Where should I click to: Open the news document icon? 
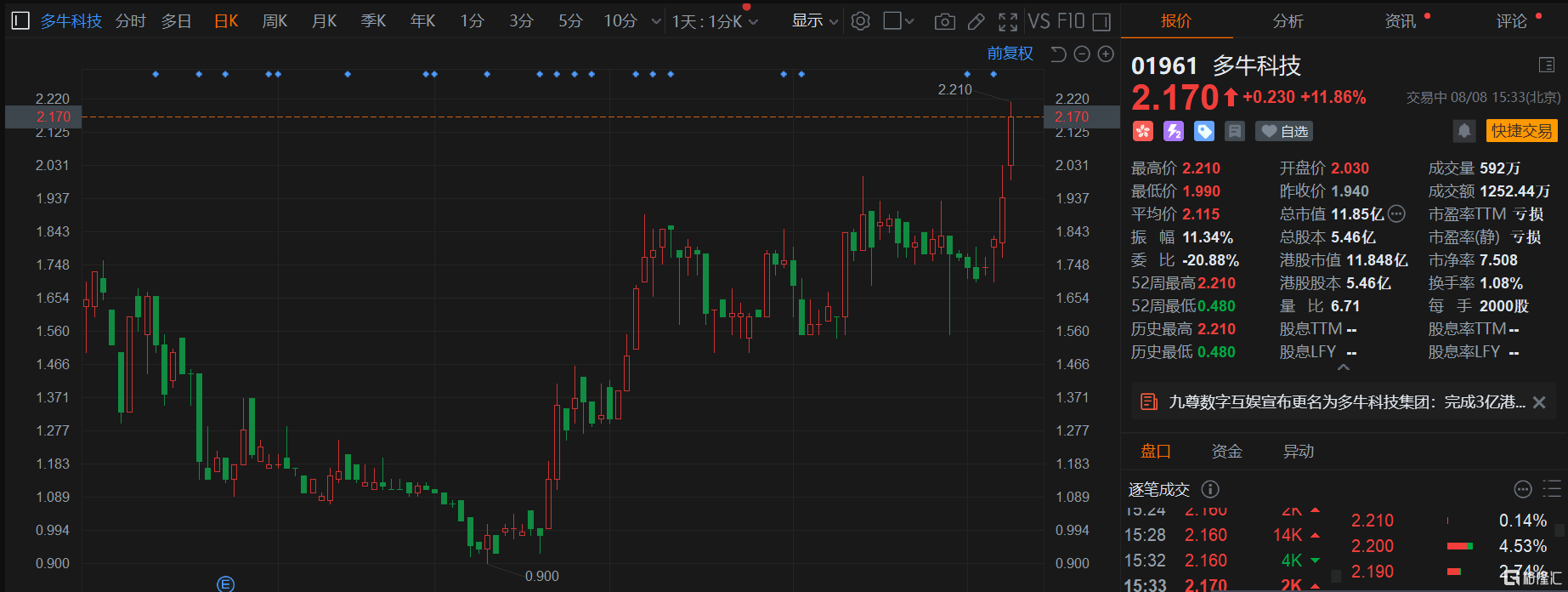click(1148, 401)
